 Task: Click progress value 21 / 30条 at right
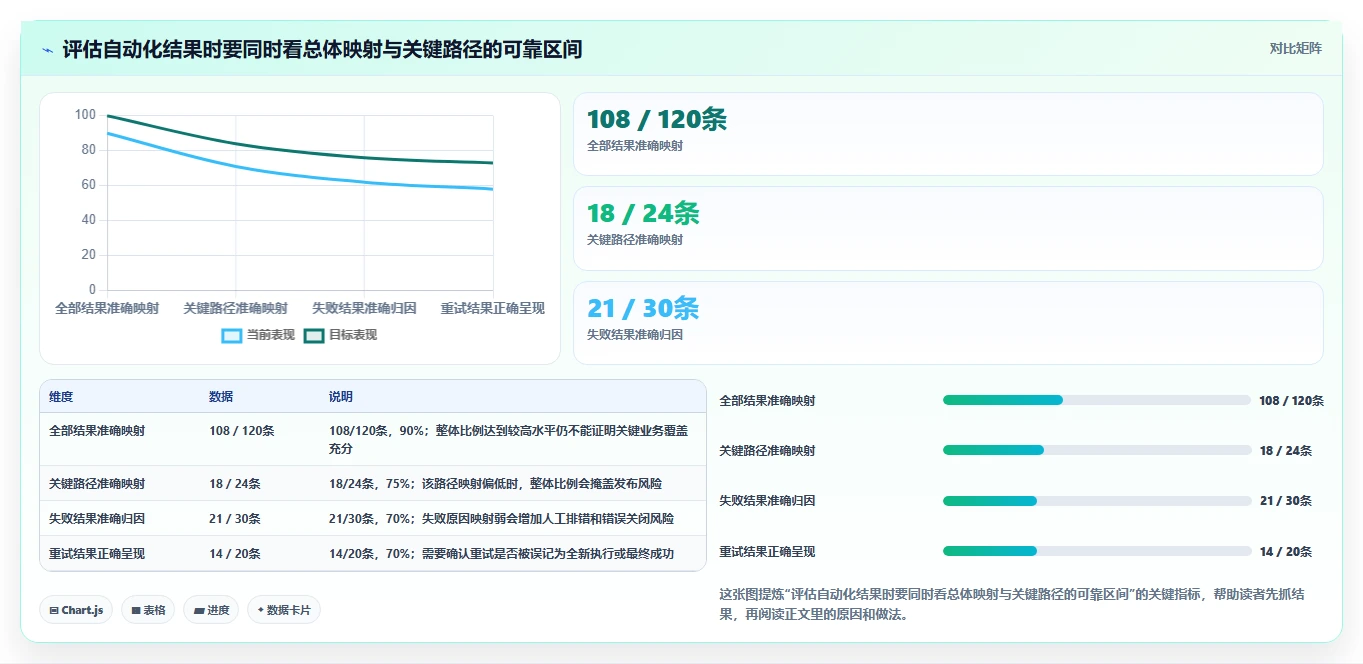point(1285,501)
